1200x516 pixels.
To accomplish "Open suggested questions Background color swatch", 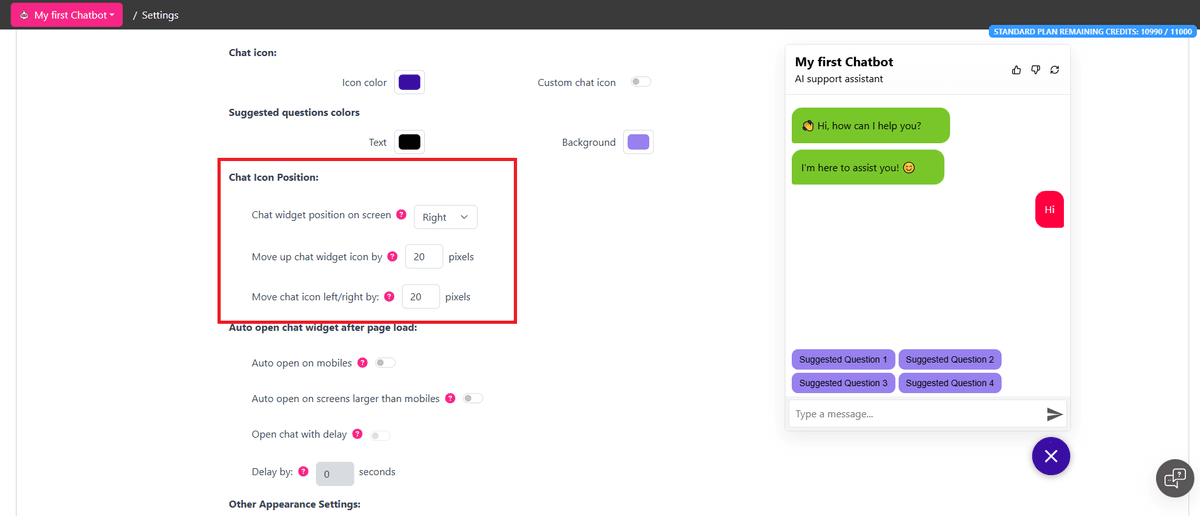I will point(638,142).
